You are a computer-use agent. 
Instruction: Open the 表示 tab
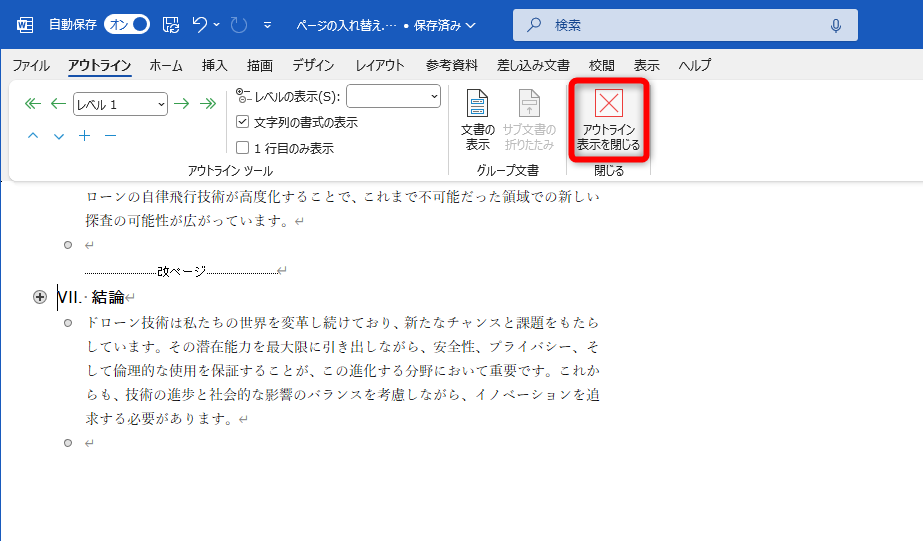[646, 65]
